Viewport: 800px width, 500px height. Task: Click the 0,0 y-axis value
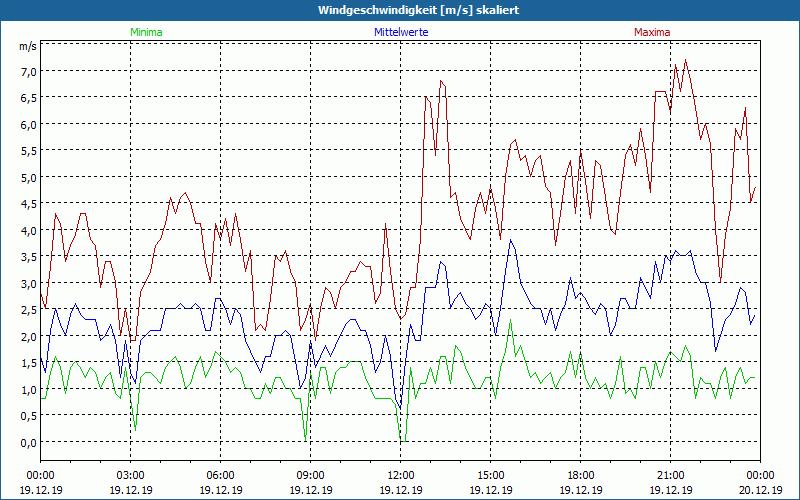point(29,443)
